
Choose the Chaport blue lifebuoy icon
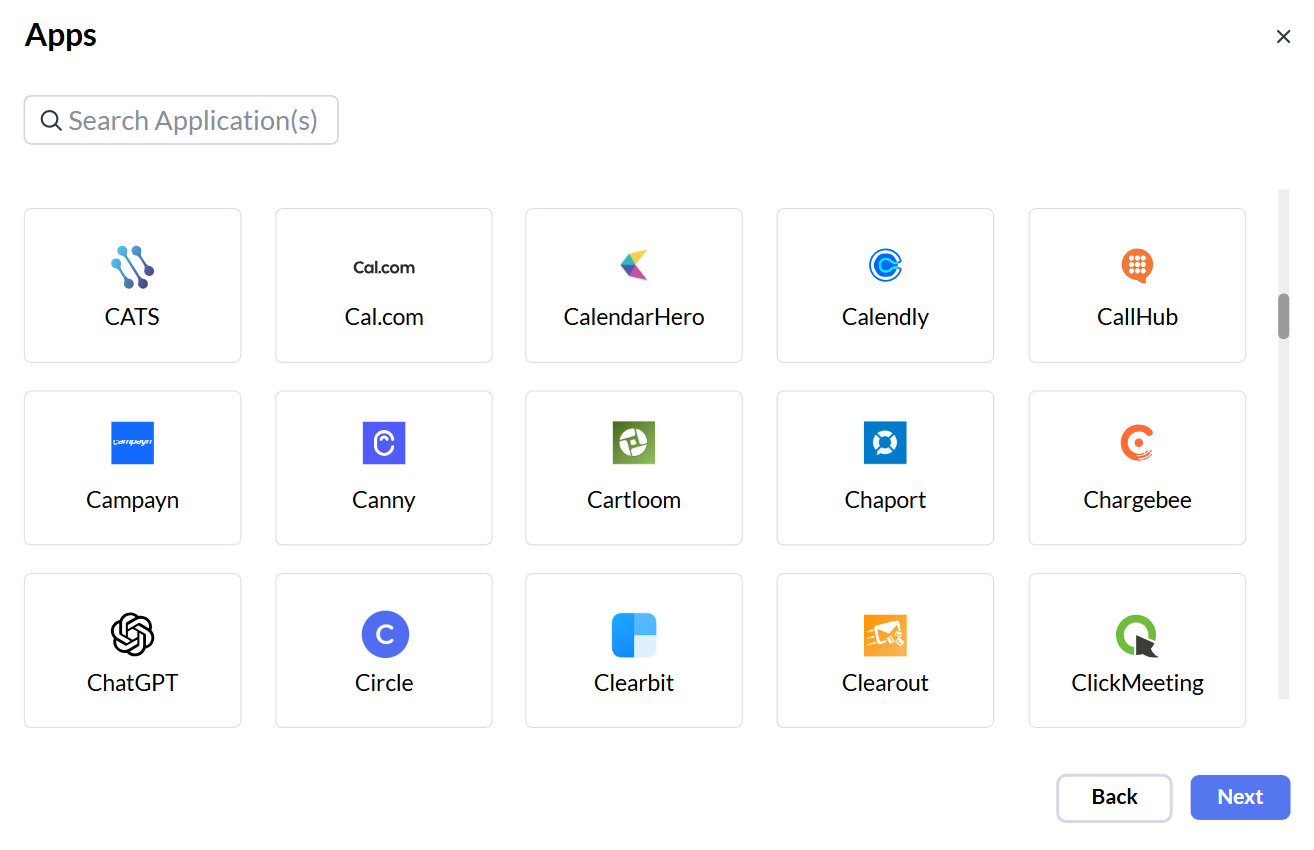point(885,443)
